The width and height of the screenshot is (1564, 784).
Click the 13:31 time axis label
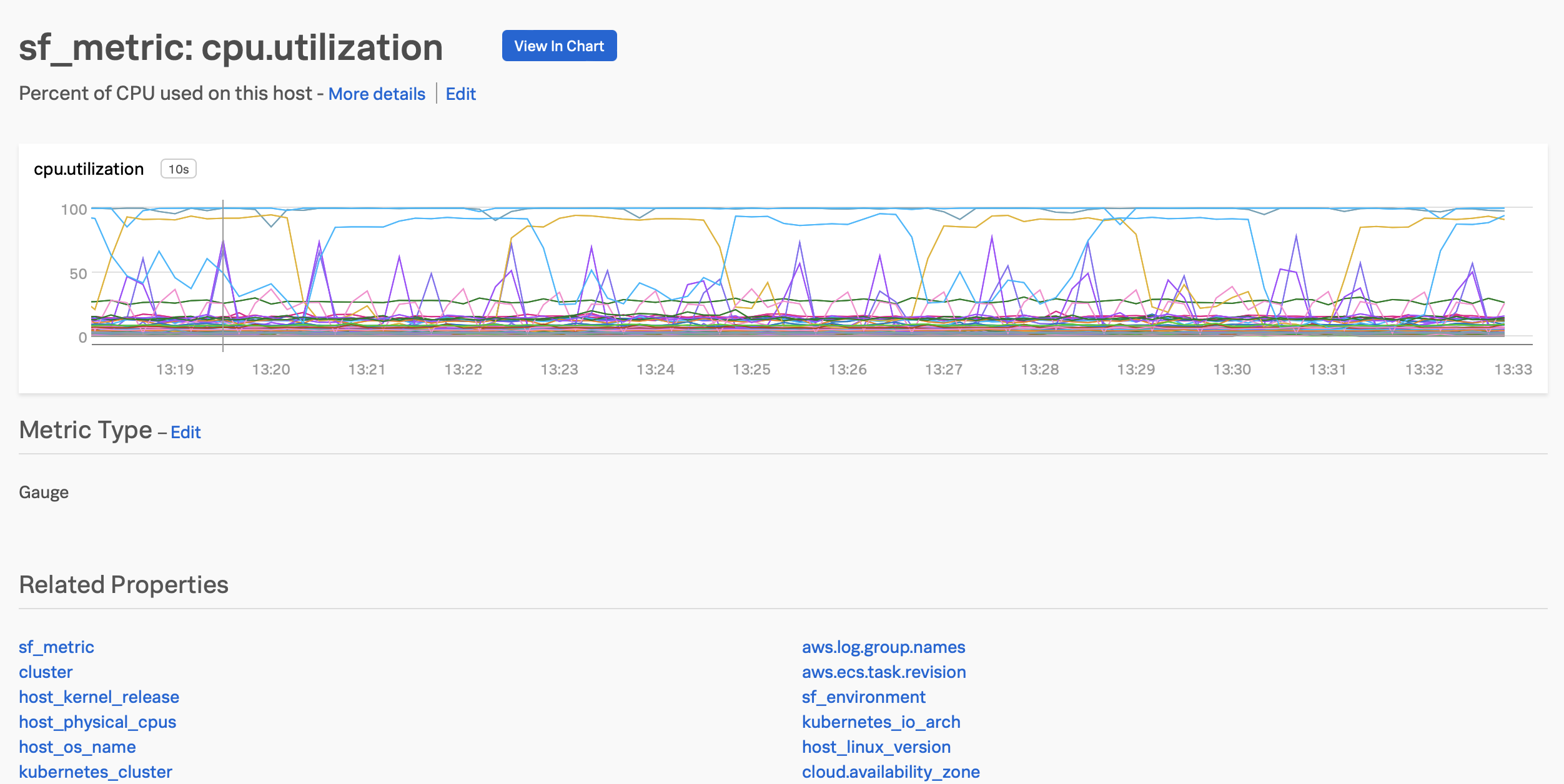tap(1328, 369)
